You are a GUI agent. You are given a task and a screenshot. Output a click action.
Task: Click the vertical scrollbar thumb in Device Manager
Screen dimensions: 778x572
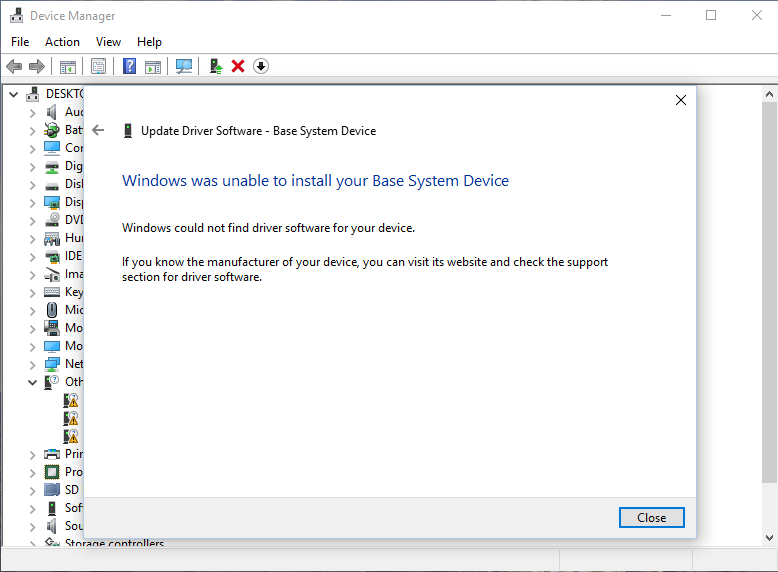pos(769,292)
